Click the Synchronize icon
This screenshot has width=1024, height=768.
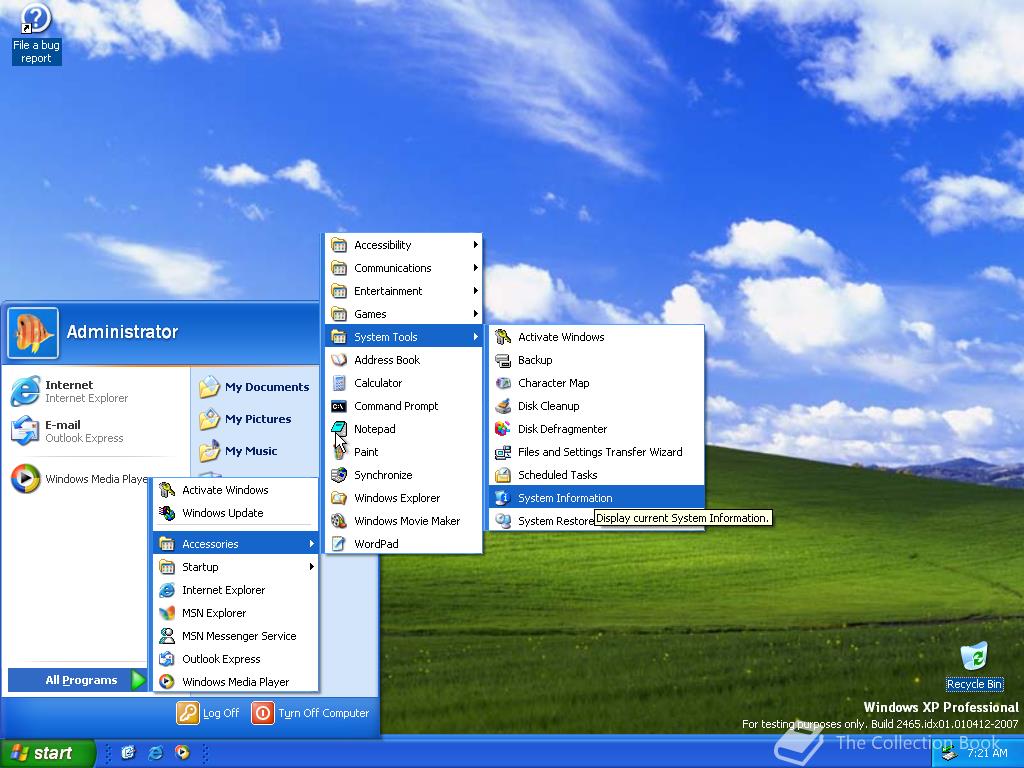pyautogui.click(x=338, y=475)
